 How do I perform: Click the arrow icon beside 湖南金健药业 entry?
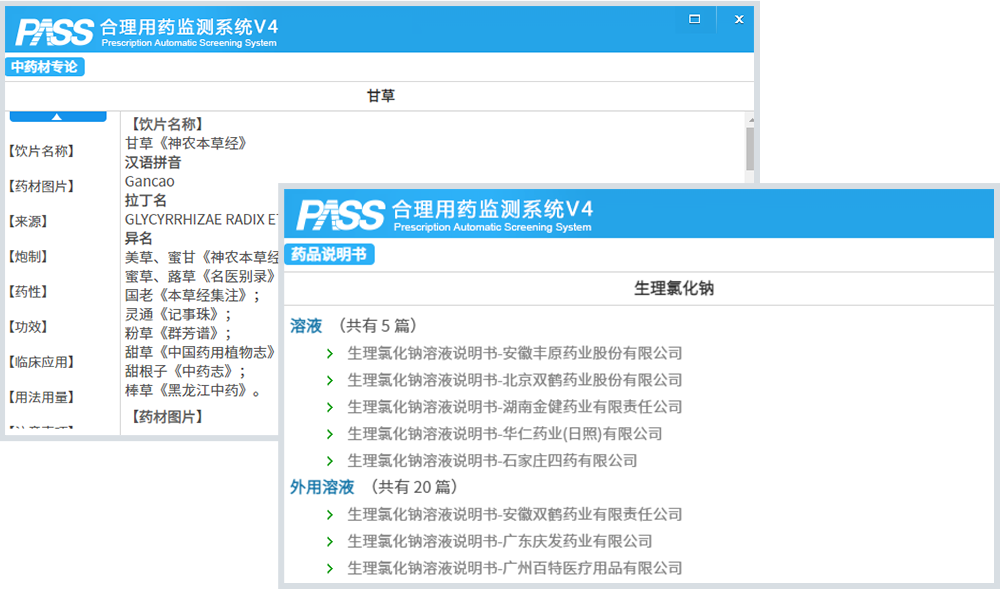[x=330, y=407]
